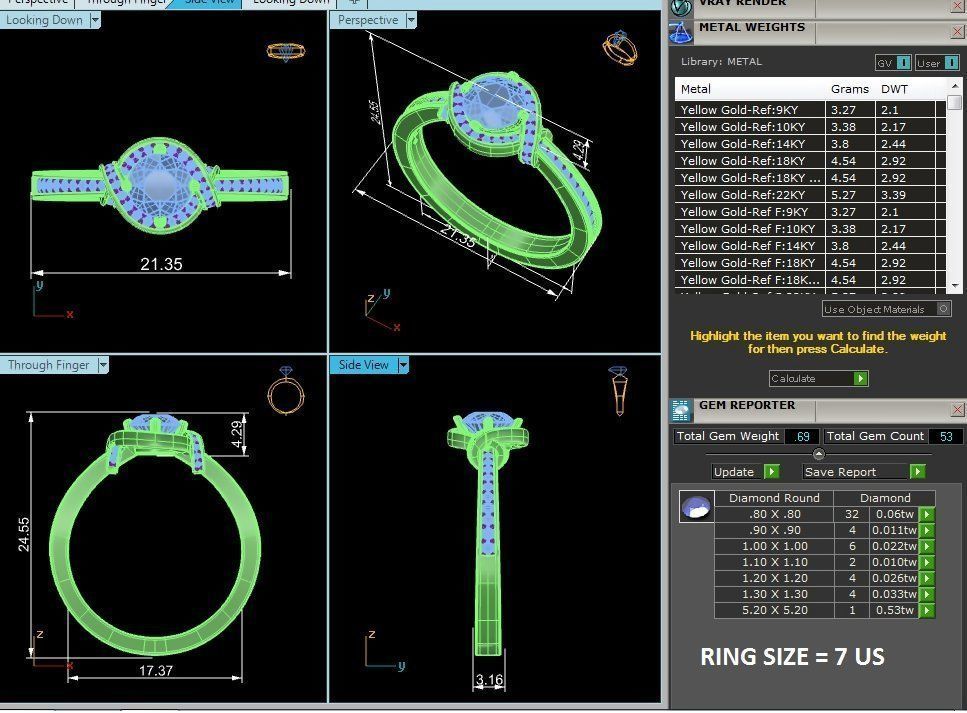Close the Metal Weights panel
Screen dimensions: 967x713
958,31
